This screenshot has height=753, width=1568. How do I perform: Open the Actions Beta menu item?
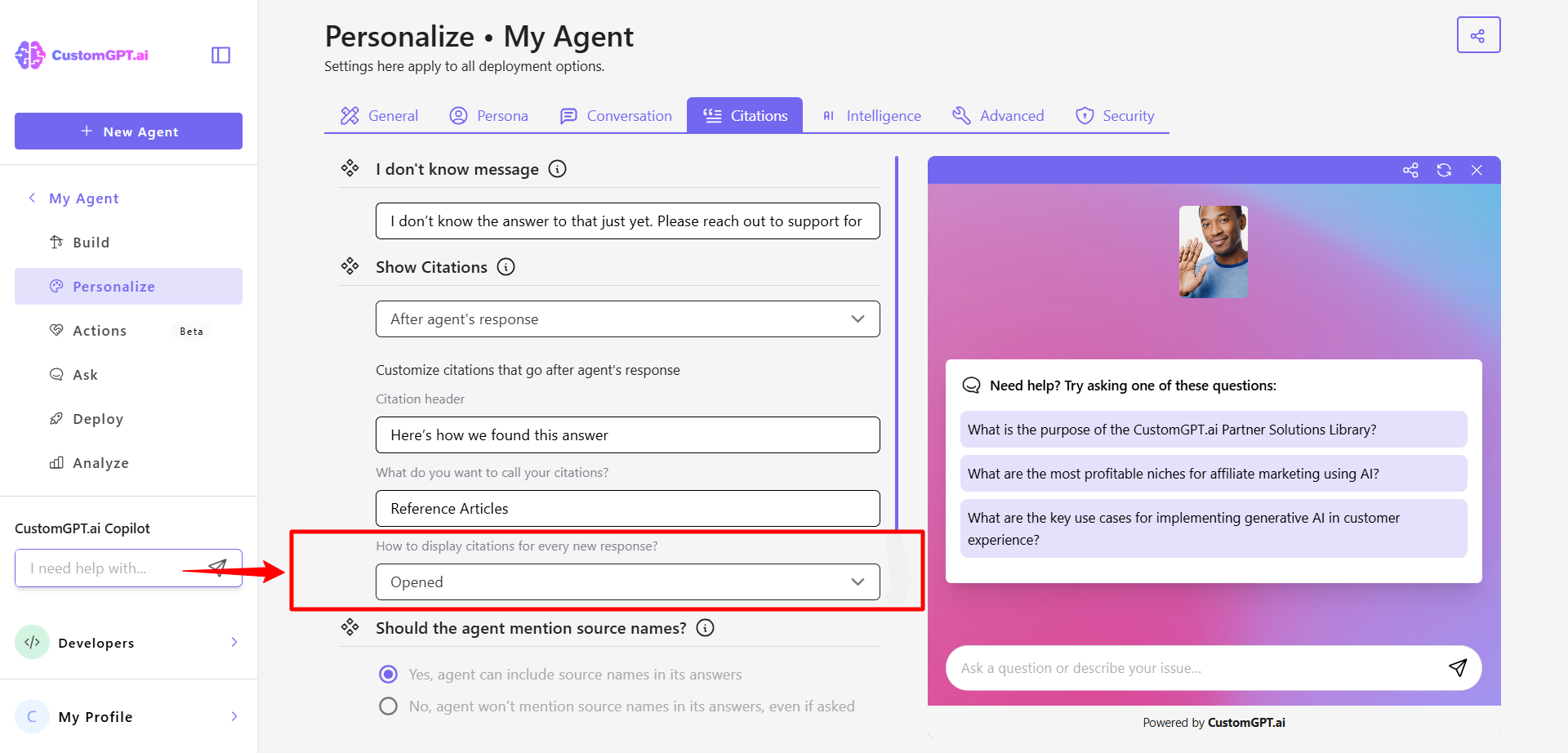(x=128, y=330)
